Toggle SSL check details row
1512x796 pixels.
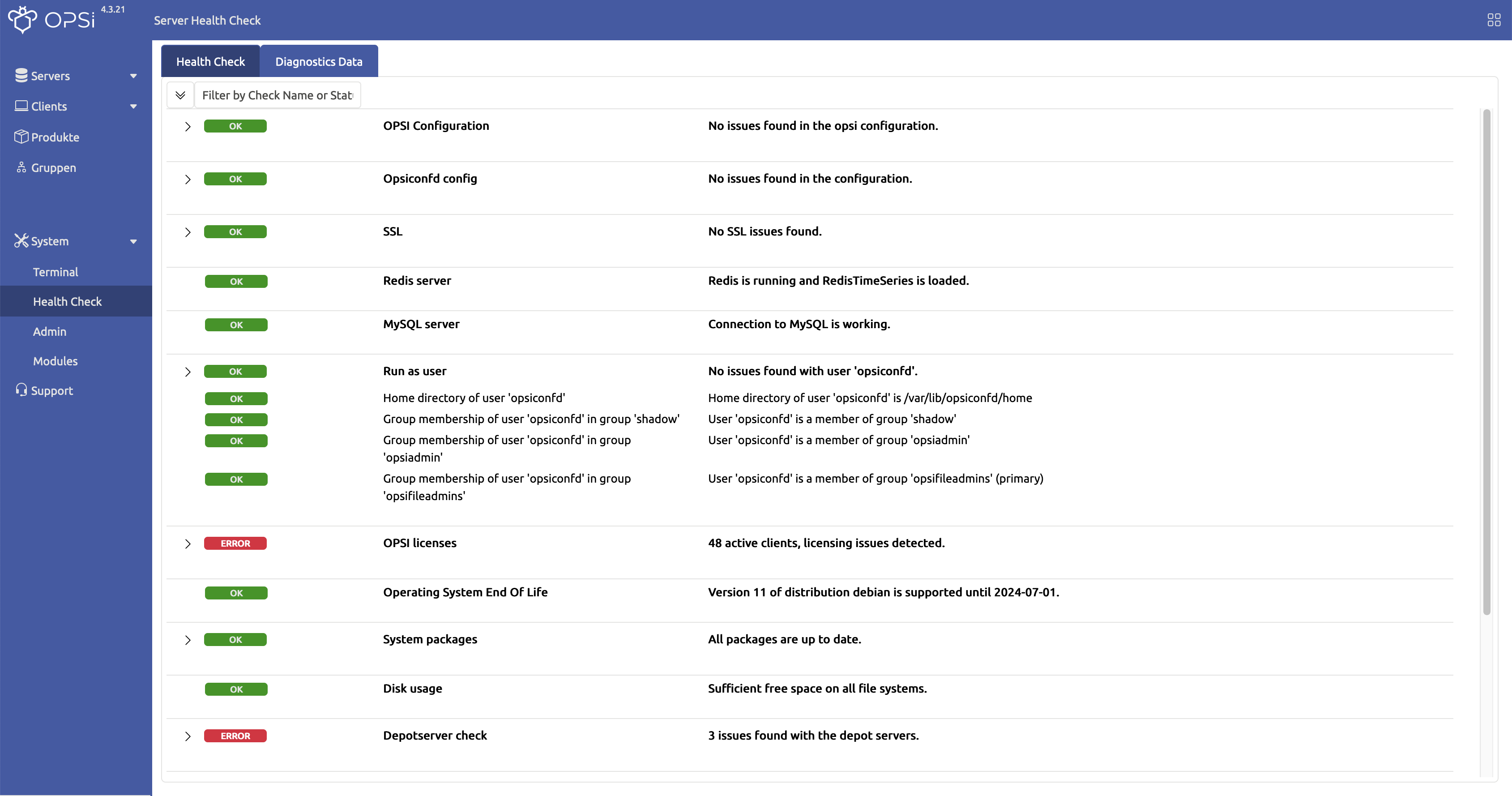coord(187,231)
